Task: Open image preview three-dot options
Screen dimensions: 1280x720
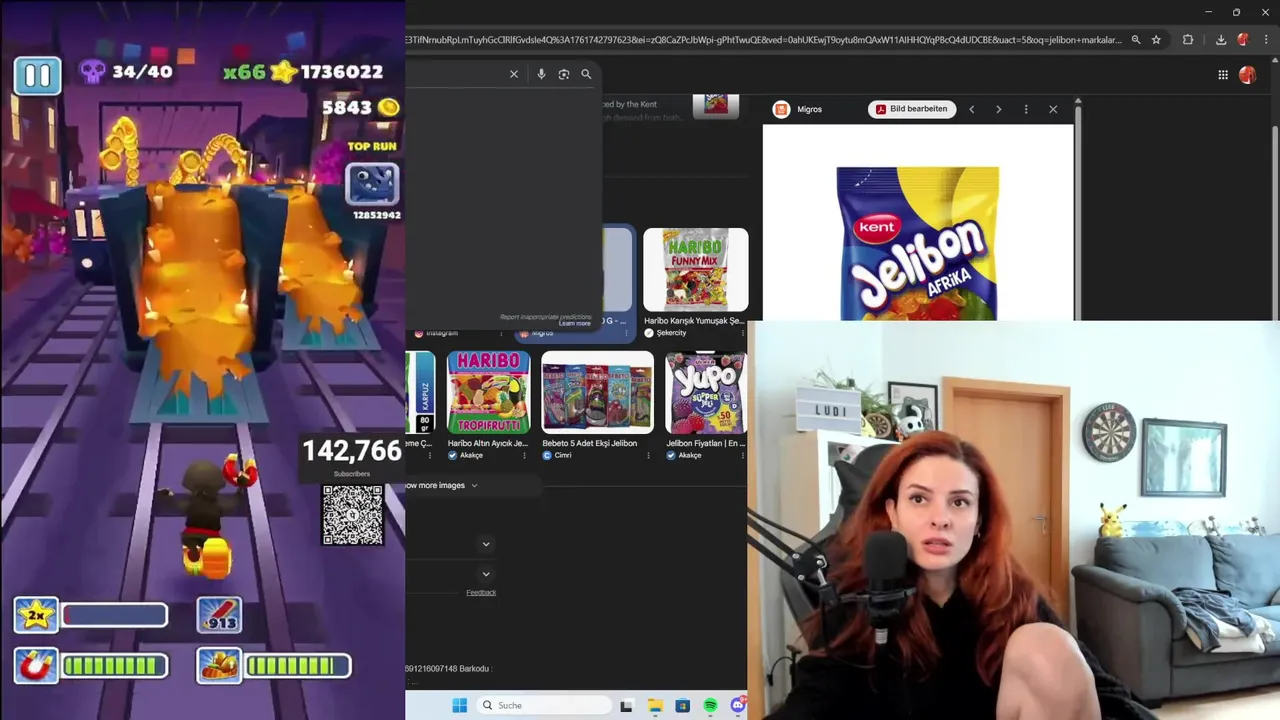Action: [1026, 109]
